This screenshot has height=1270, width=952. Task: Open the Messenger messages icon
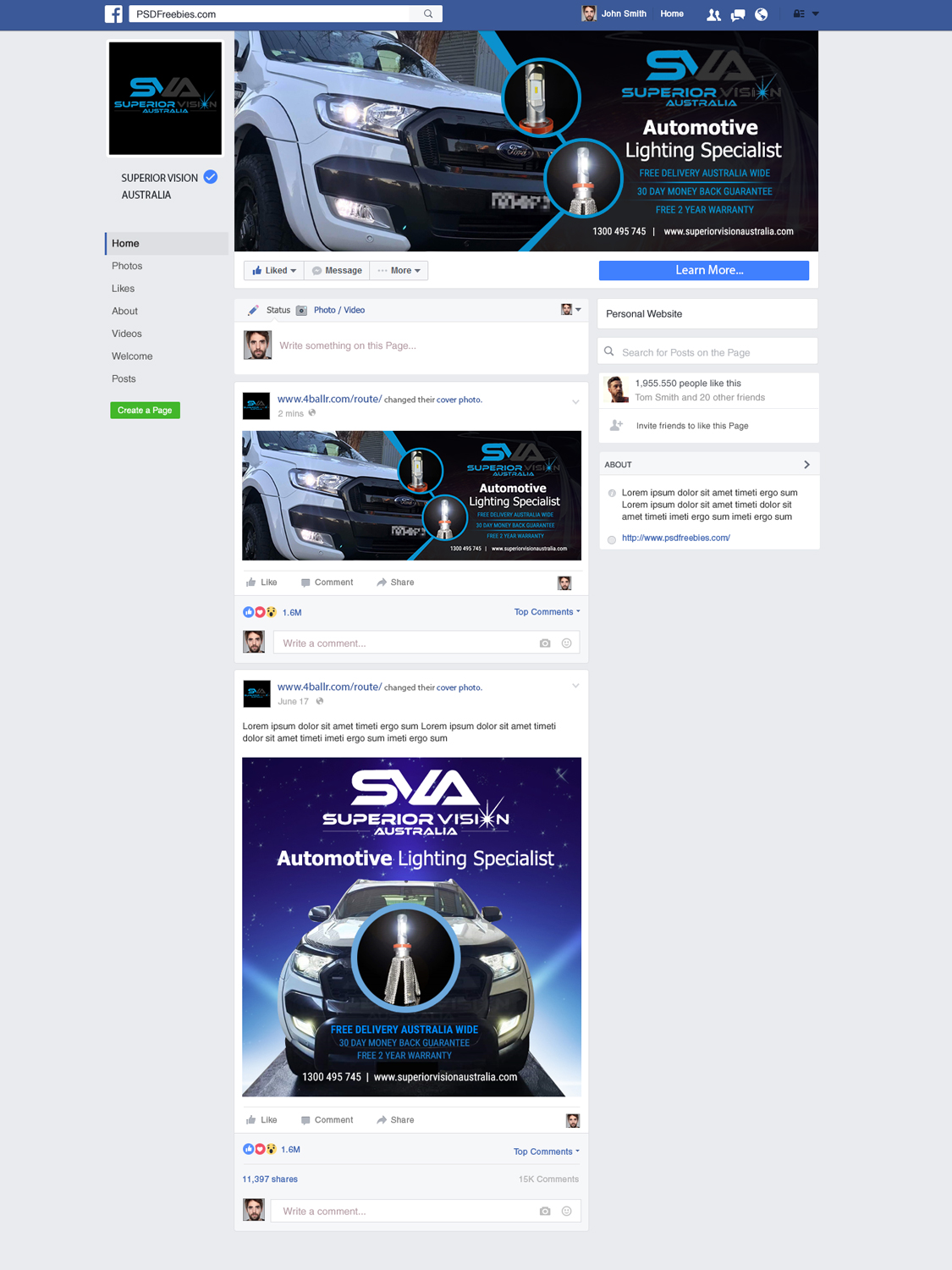point(737,14)
